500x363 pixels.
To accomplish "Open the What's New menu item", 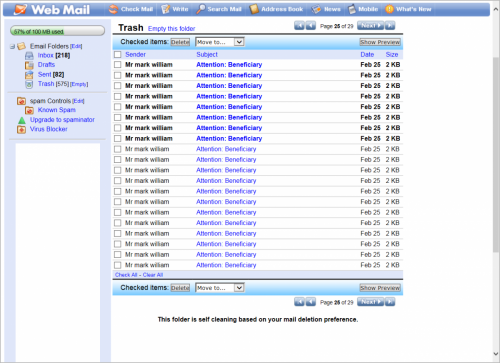I will pyautogui.click(x=408, y=9).
